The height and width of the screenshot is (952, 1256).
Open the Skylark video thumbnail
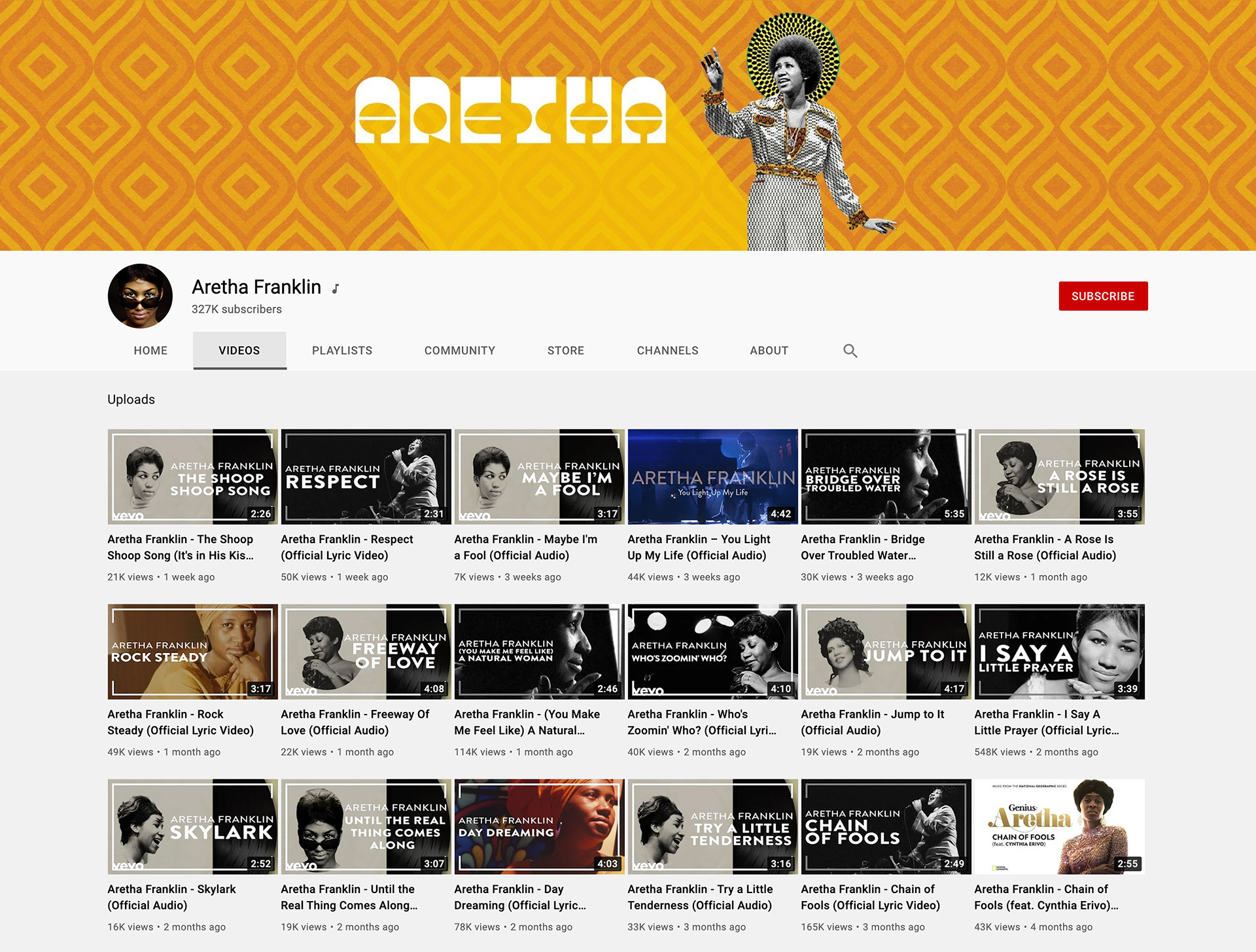(192, 826)
